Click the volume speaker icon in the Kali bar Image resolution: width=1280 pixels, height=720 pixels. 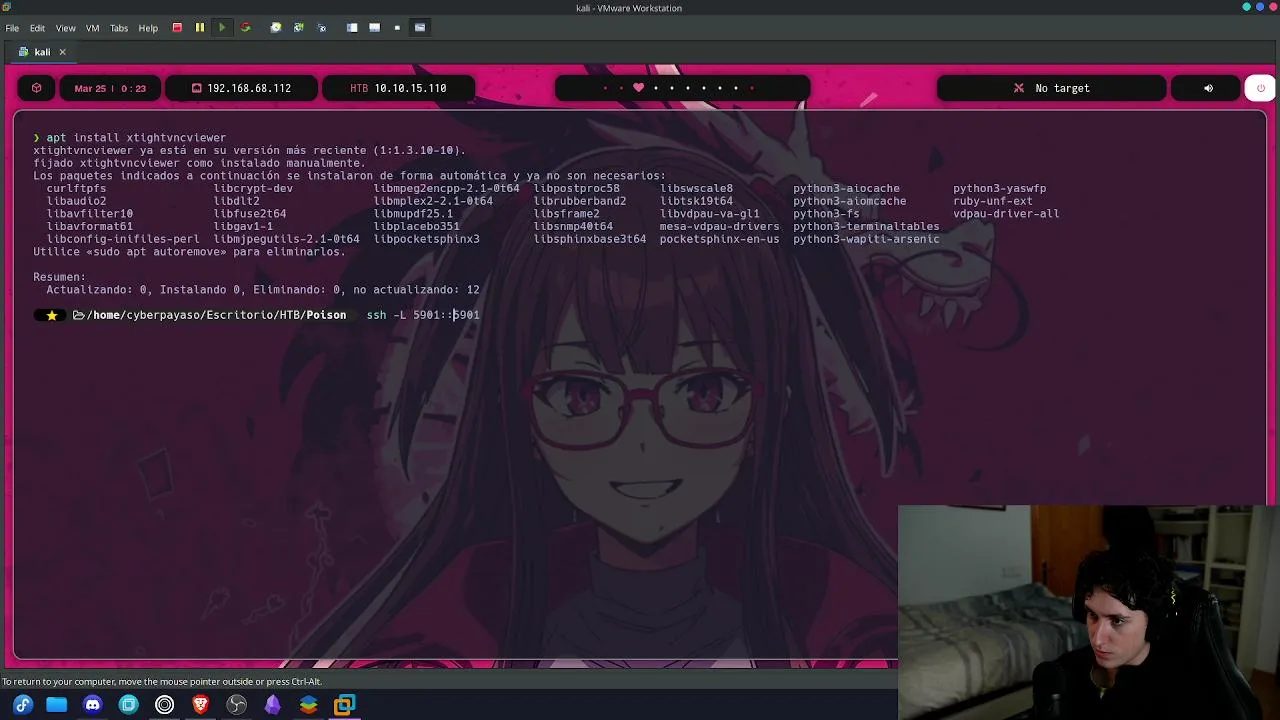click(x=1208, y=88)
